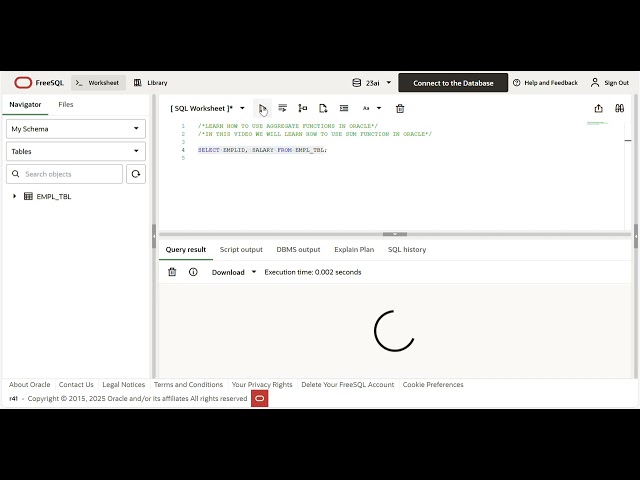
Task: Switch to the SQL history tab
Action: pos(407,249)
